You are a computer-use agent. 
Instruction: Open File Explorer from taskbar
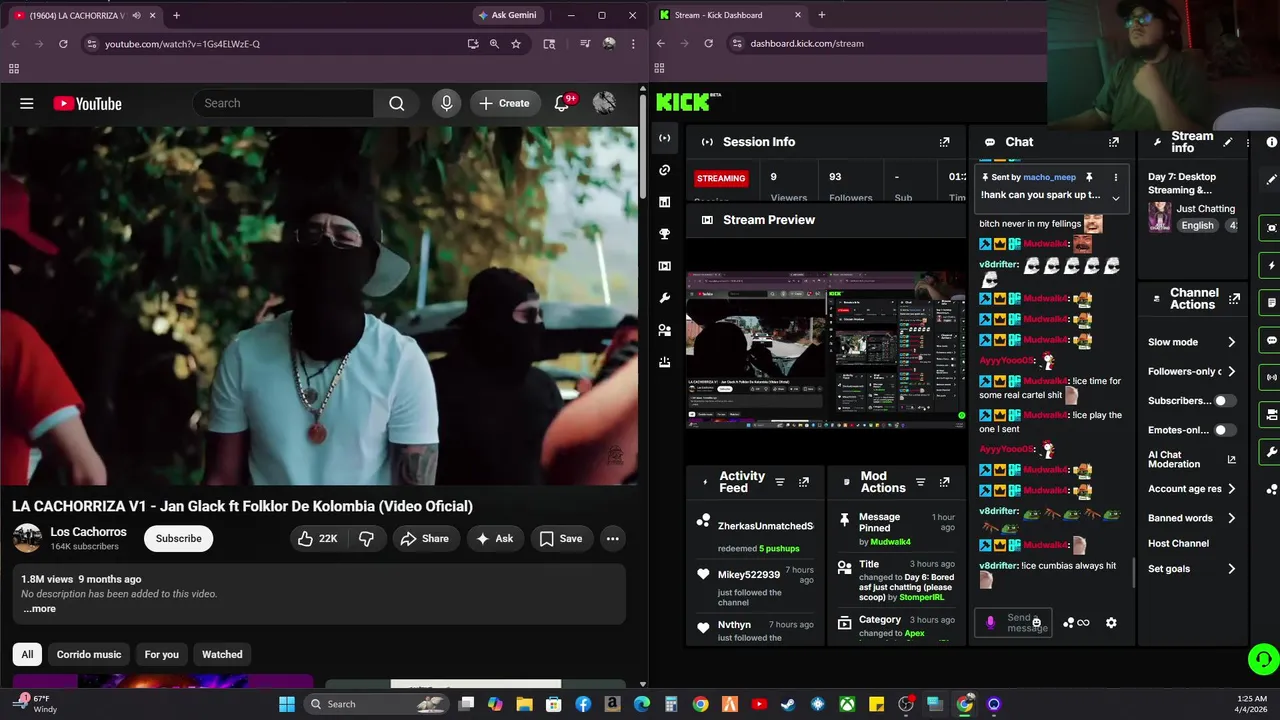[524, 704]
